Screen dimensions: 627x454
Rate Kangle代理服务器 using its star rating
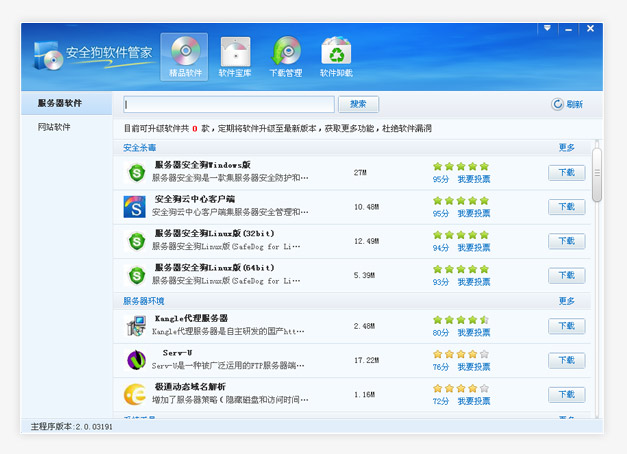coord(460,320)
